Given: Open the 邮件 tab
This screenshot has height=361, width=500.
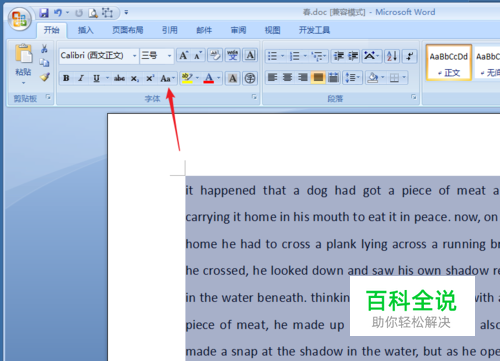Looking at the screenshot, I should [204, 30].
